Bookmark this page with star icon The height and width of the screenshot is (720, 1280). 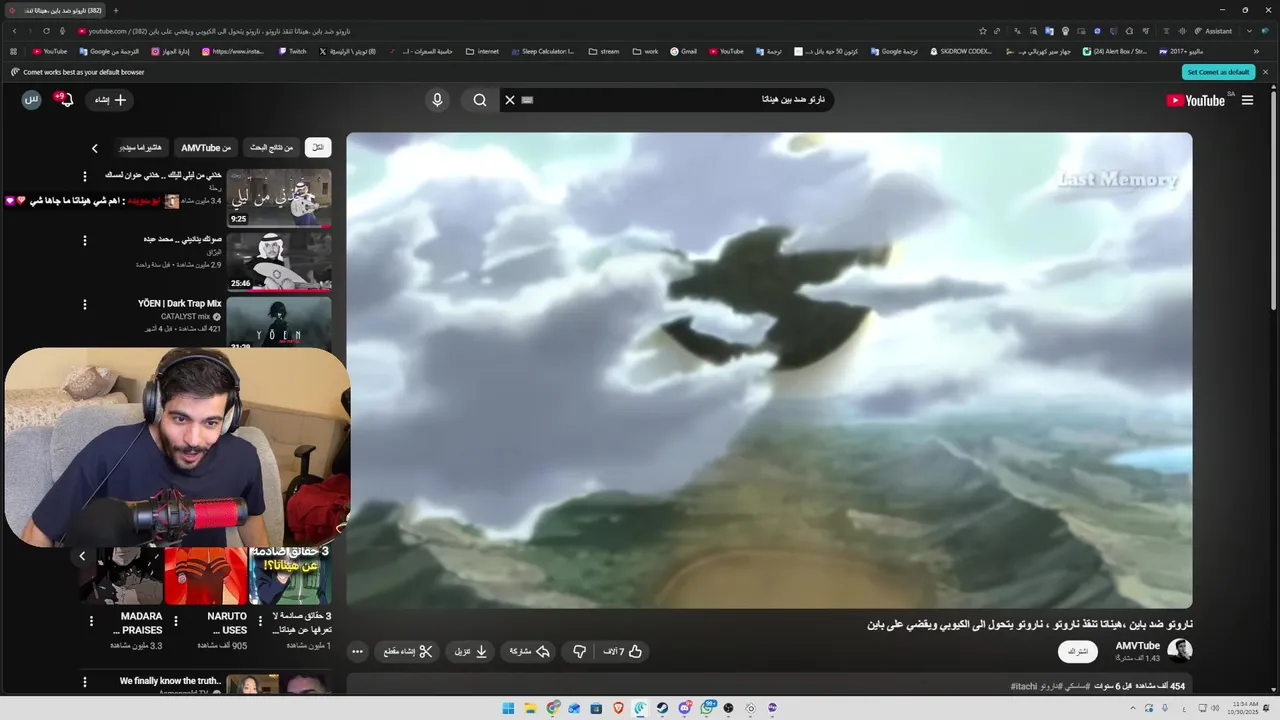tap(983, 31)
